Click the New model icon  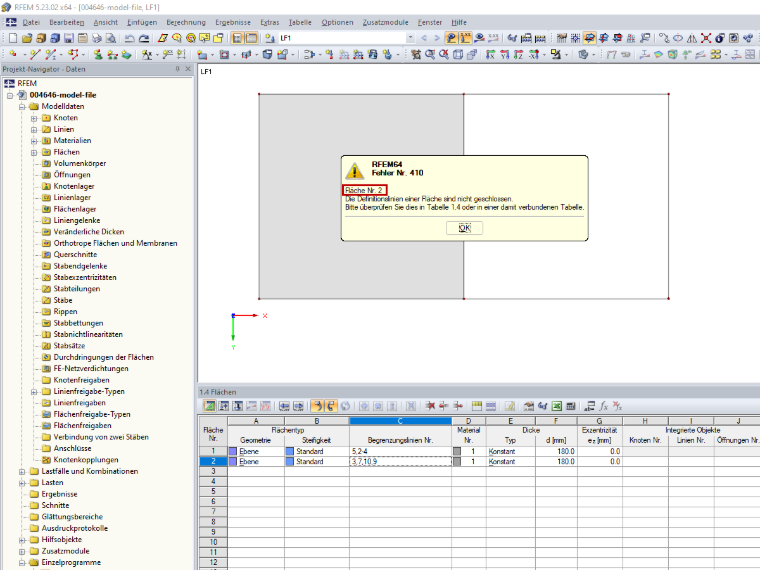(x=13, y=38)
